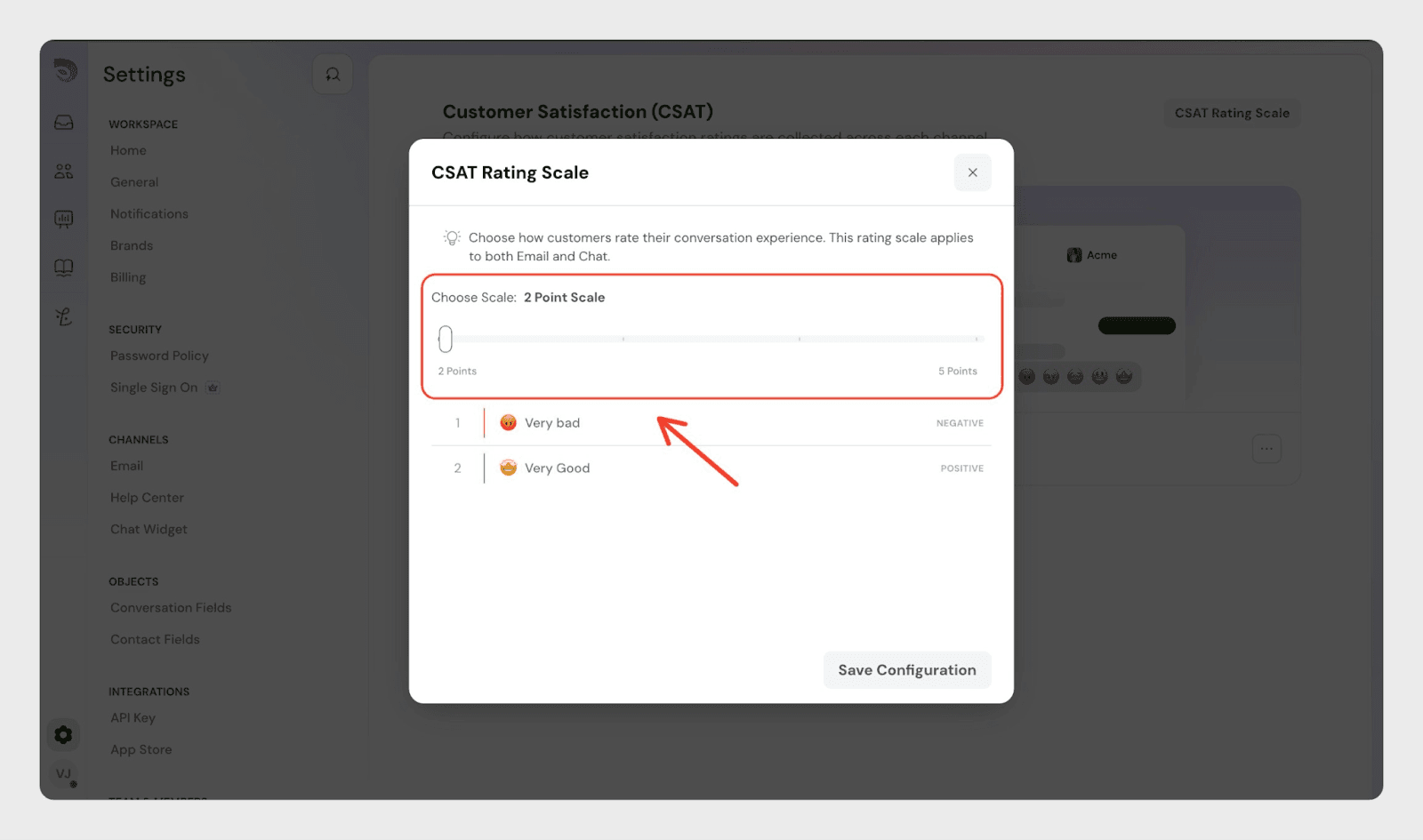Select Chat Widget under Channels
This screenshot has height=840, width=1423.
149,530
